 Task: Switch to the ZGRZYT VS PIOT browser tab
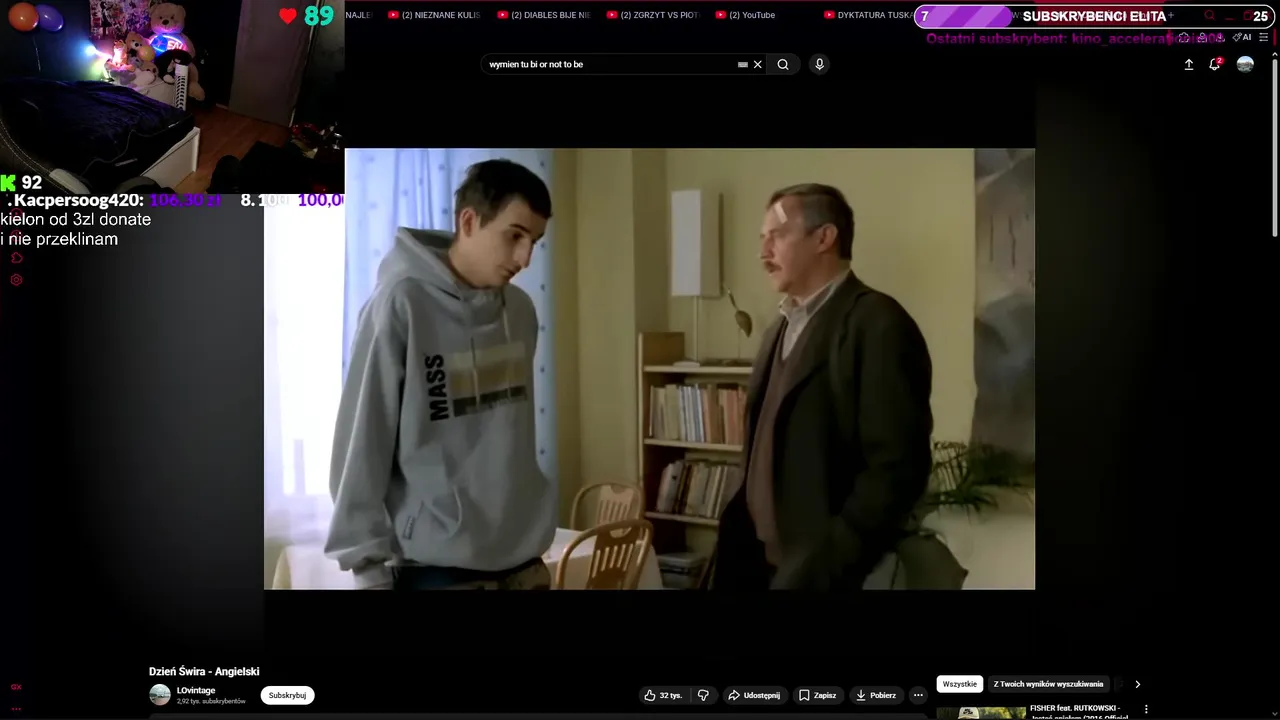(x=652, y=15)
